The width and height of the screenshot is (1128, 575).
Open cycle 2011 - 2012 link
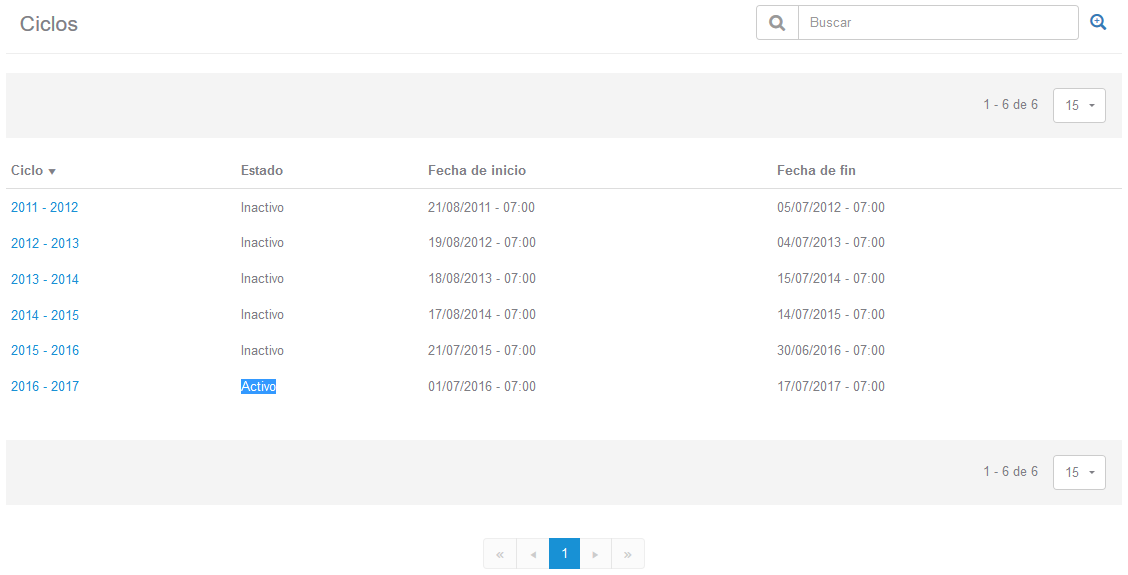click(x=44, y=208)
